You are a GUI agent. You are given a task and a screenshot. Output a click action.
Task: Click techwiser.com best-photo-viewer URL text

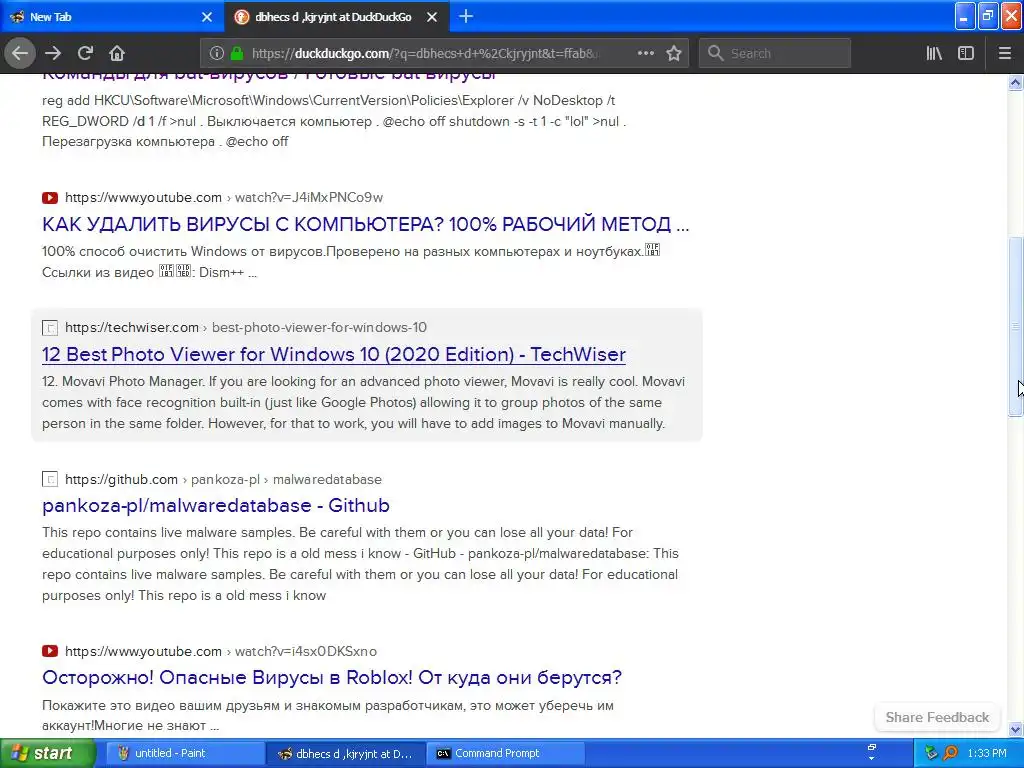246,327
